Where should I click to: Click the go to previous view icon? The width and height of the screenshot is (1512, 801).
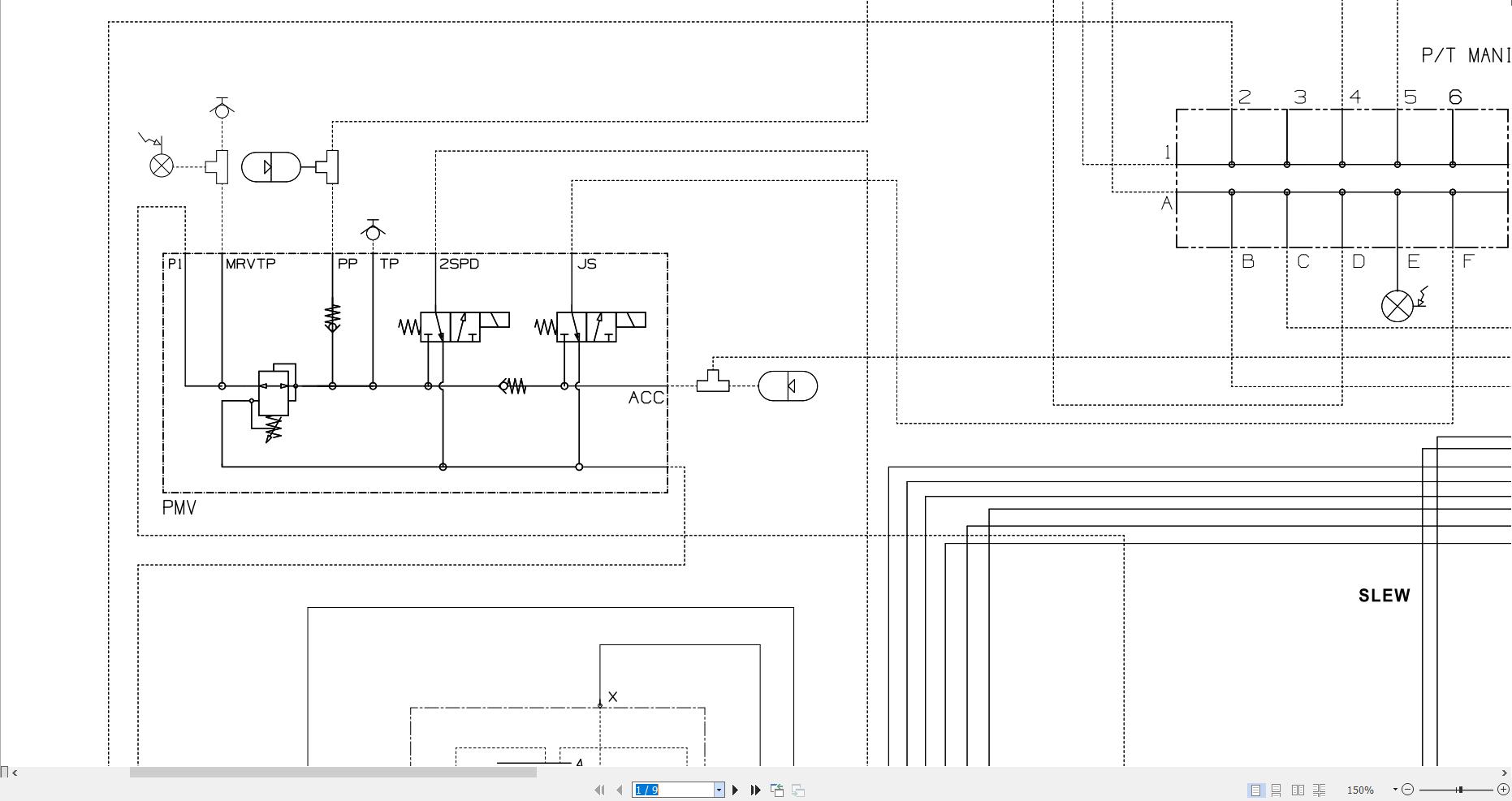point(777,790)
